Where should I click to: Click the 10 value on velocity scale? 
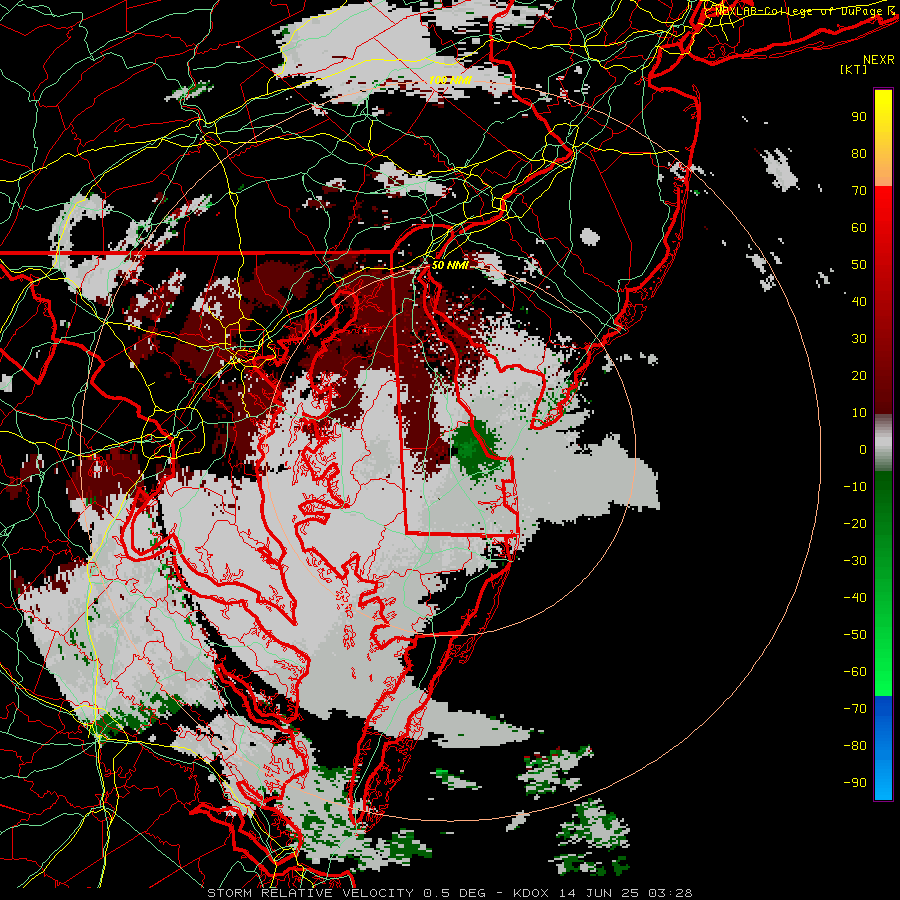[859, 413]
